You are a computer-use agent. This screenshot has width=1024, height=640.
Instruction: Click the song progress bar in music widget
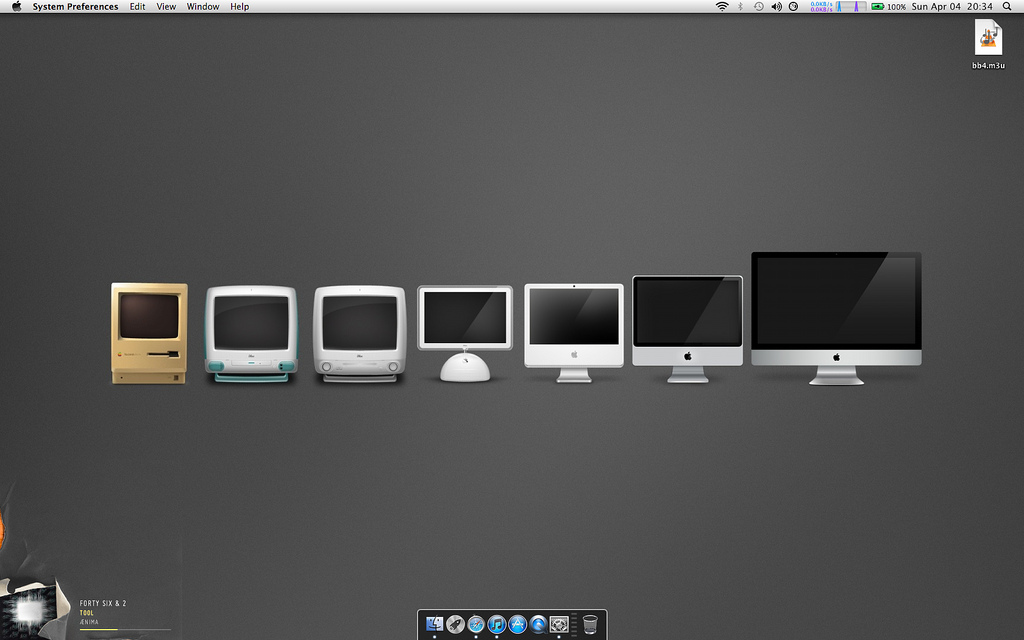pos(125,630)
